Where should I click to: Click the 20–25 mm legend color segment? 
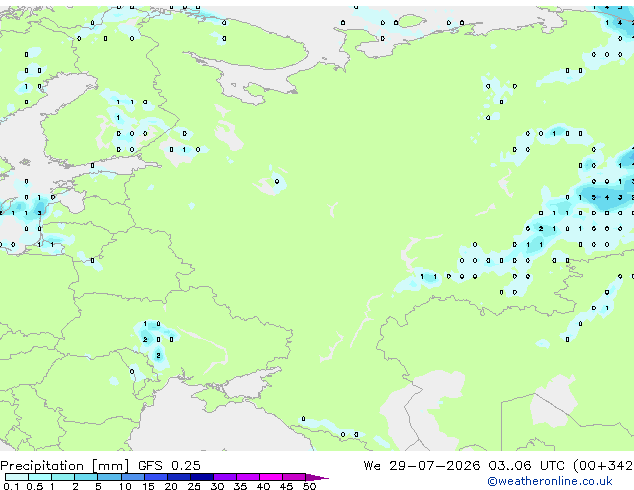pyautogui.click(x=179, y=477)
